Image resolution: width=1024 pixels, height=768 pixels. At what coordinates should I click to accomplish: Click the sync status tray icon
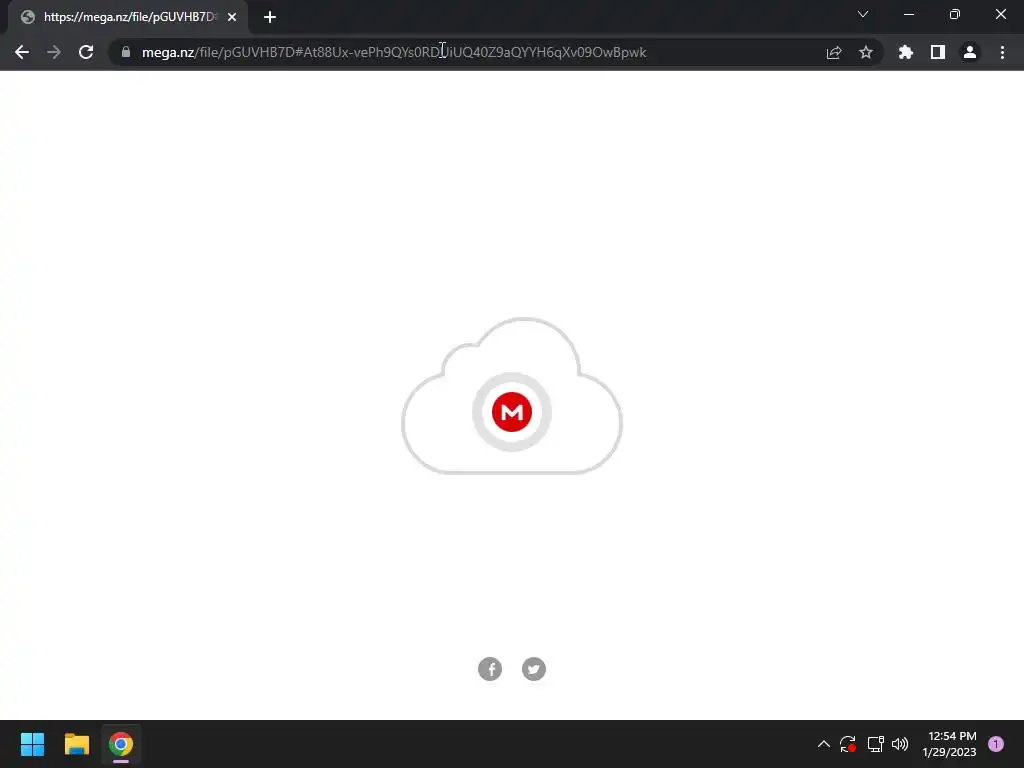pyautogui.click(x=848, y=744)
